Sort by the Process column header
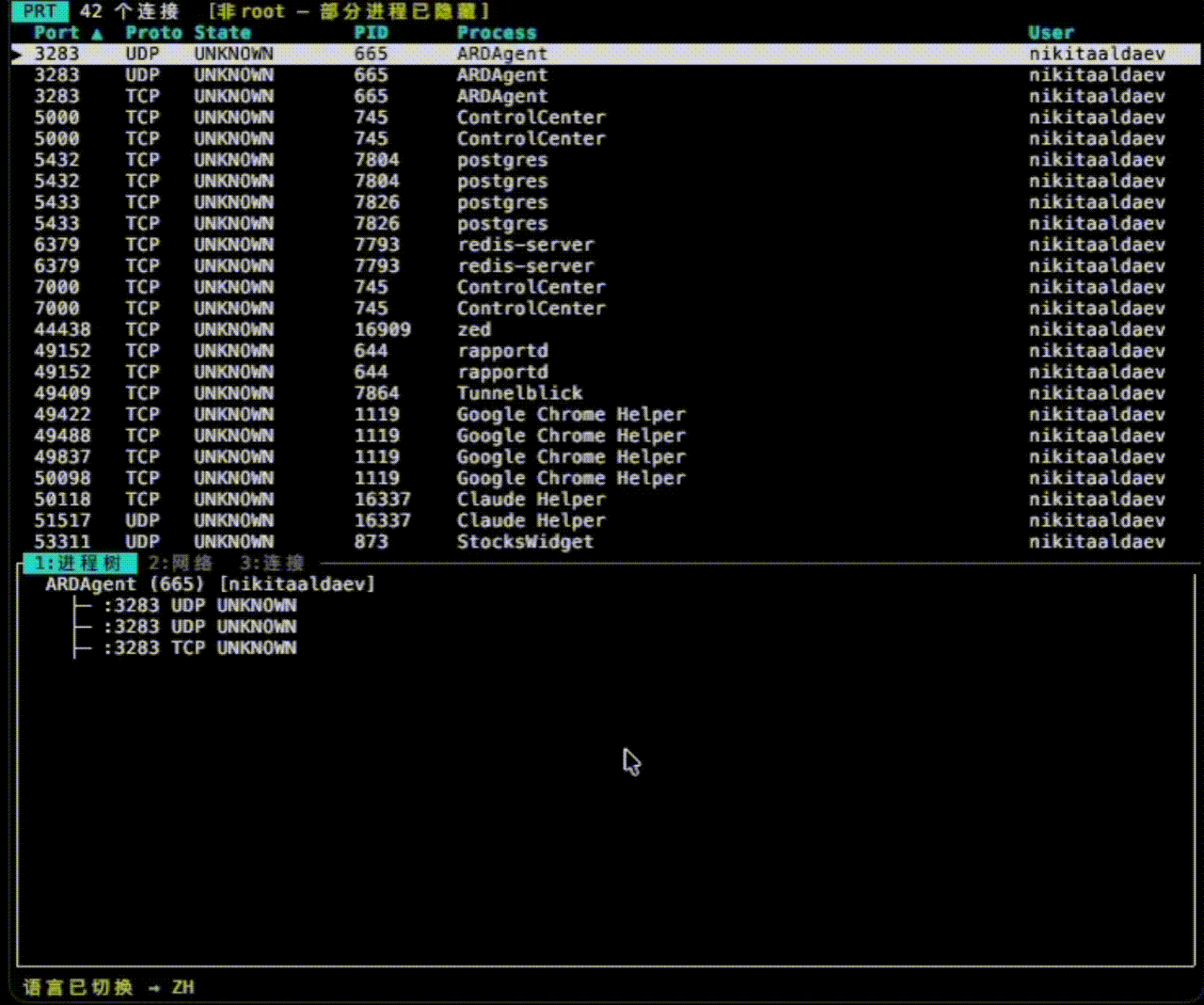The height and width of the screenshot is (1005, 1204). tap(496, 33)
